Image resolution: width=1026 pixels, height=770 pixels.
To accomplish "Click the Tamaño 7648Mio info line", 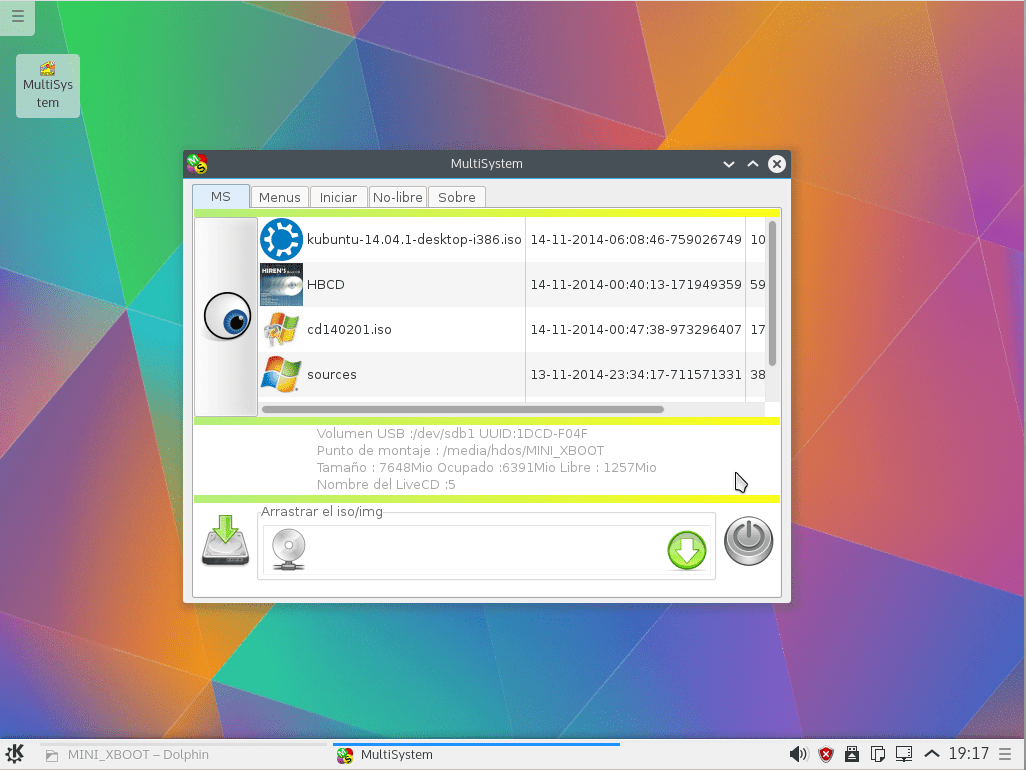I will tap(486, 467).
